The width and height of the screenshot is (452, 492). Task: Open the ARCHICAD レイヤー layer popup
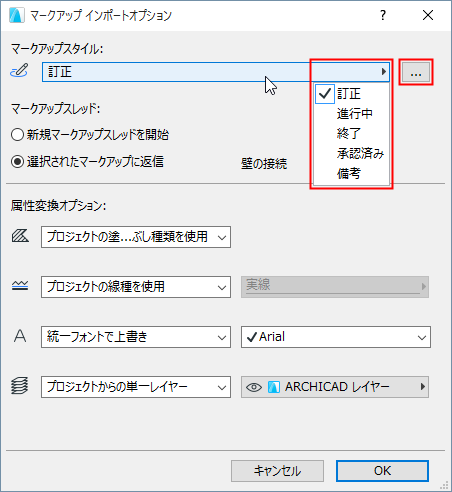click(335, 387)
